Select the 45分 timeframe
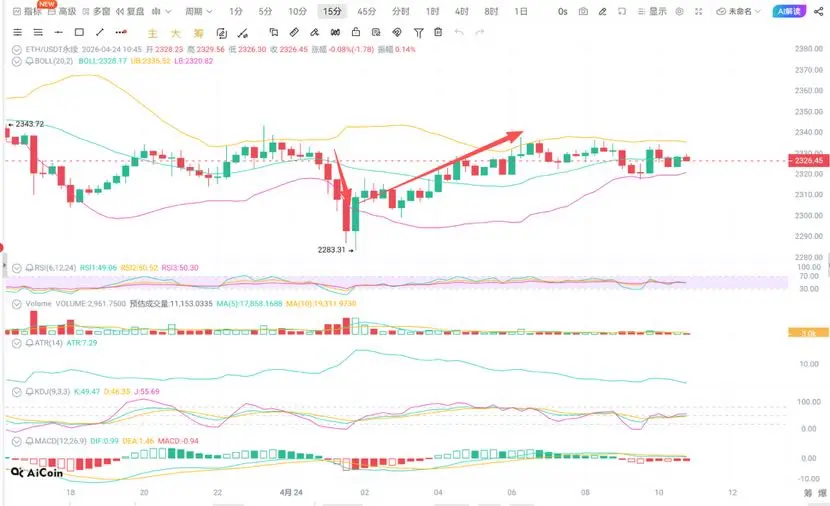The height and width of the screenshot is (506, 830). pyautogui.click(x=366, y=11)
